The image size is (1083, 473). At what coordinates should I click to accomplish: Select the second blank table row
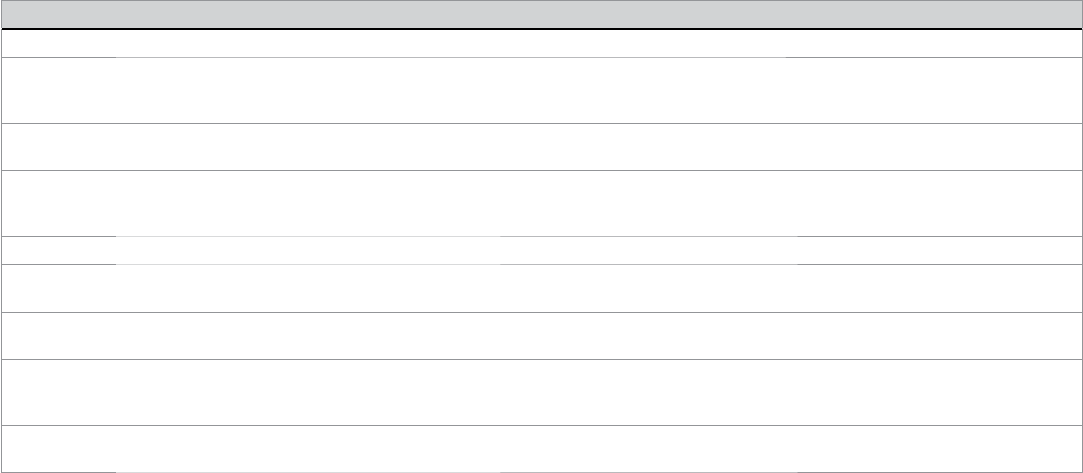point(541,89)
